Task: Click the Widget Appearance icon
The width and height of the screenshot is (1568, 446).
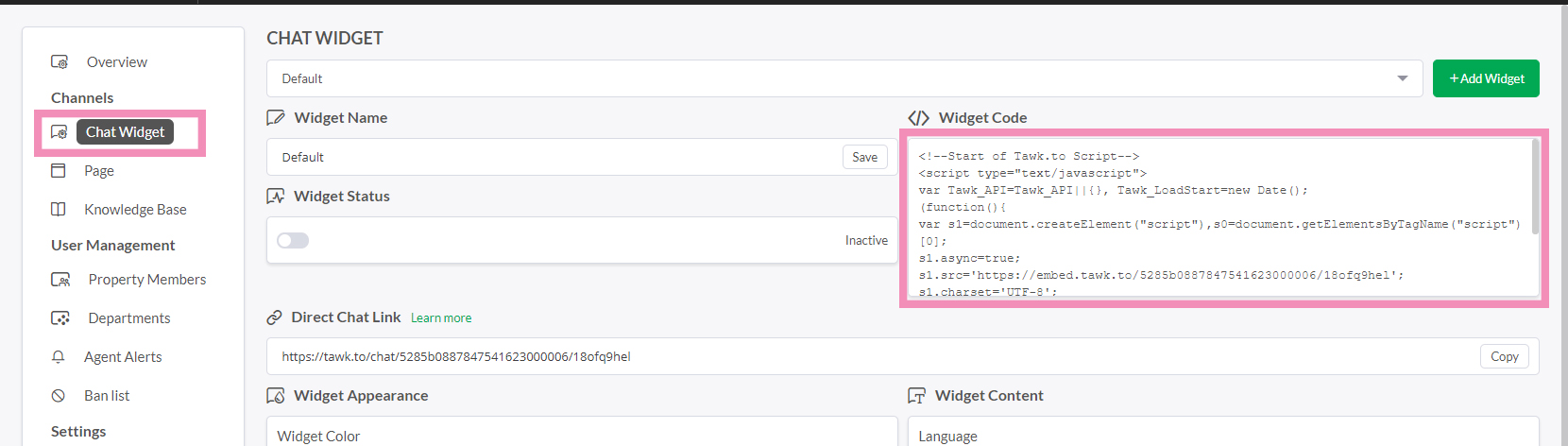Action: coord(276,396)
